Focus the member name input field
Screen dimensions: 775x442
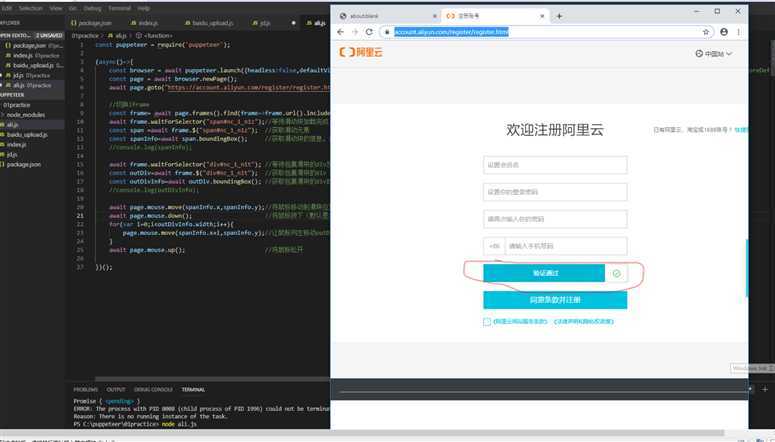pyautogui.click(x=555, y=165)
